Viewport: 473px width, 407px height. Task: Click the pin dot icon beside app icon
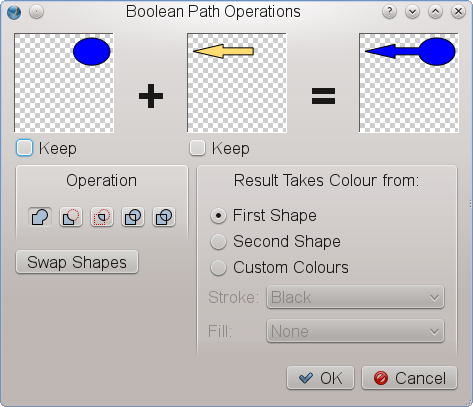[x=36, y=12]
